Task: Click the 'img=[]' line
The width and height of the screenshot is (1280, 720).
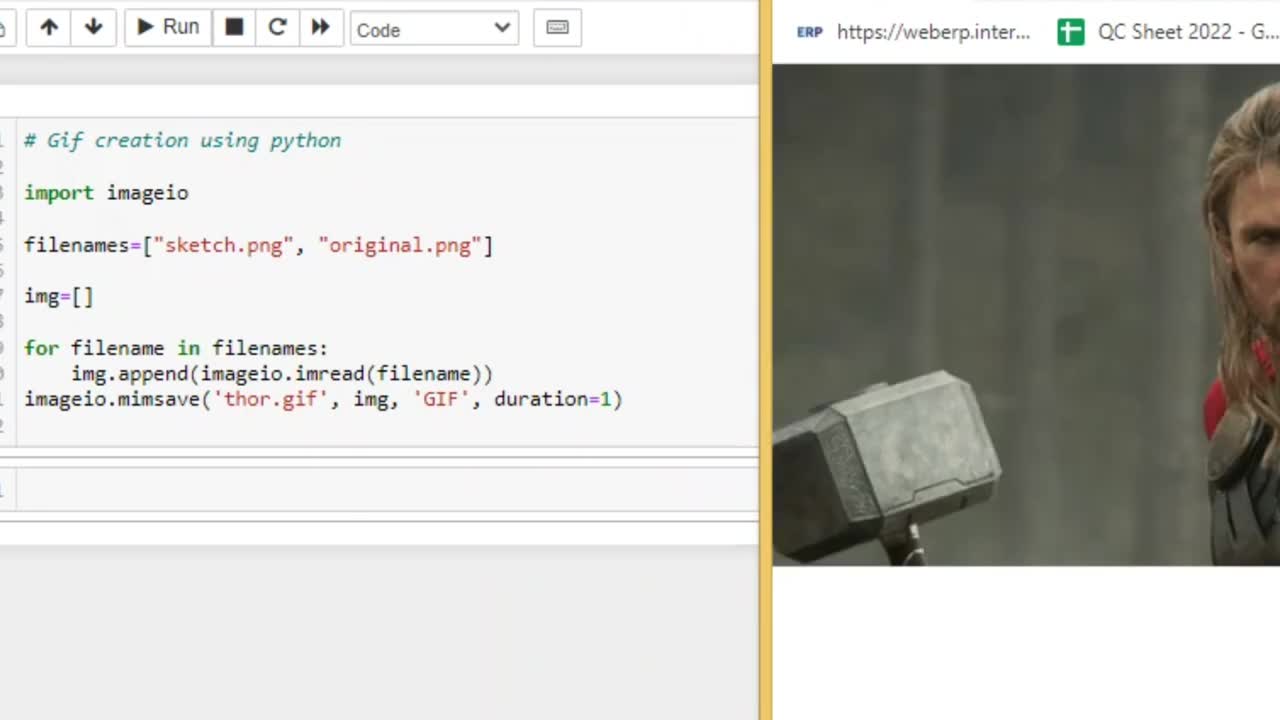Action: 58,296
